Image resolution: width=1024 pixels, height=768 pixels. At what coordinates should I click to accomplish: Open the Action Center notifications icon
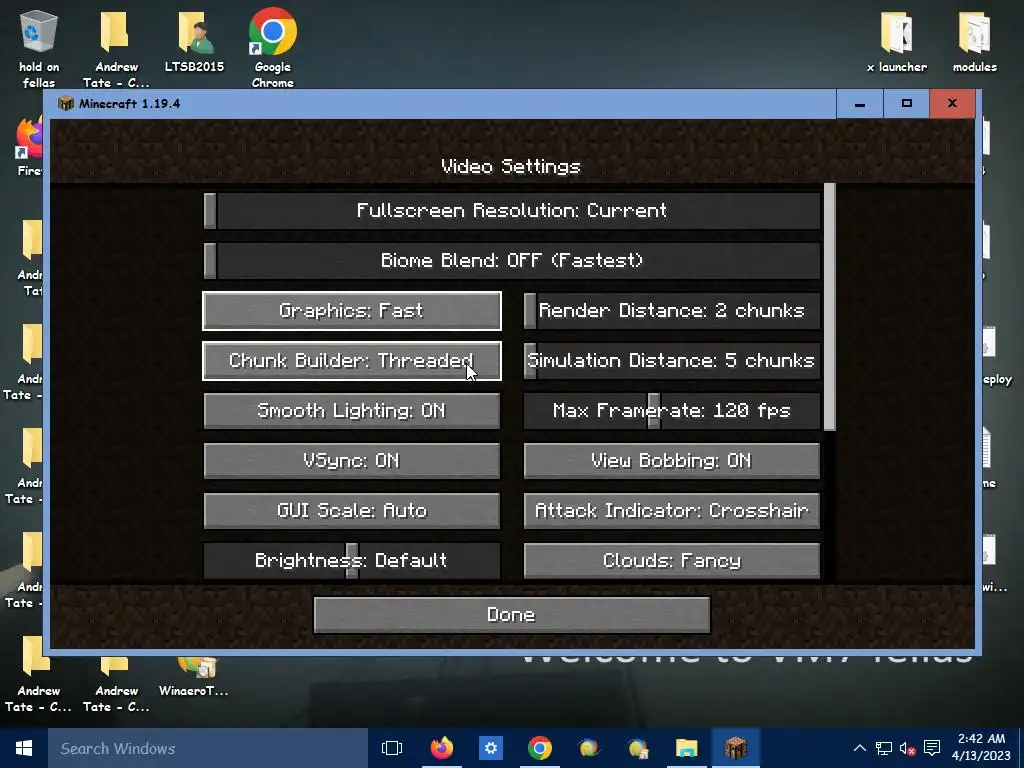tap(932, 748)
